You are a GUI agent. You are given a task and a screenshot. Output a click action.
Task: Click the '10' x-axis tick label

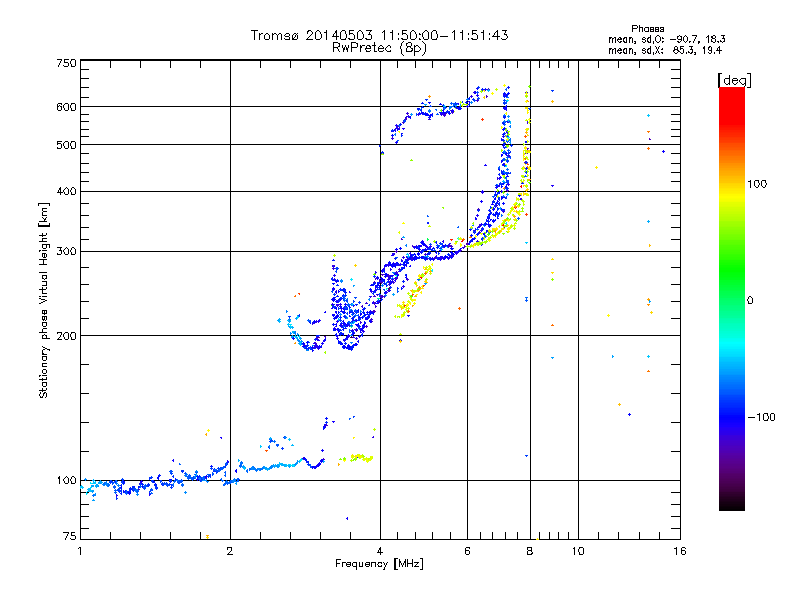[x=578, y=551]
